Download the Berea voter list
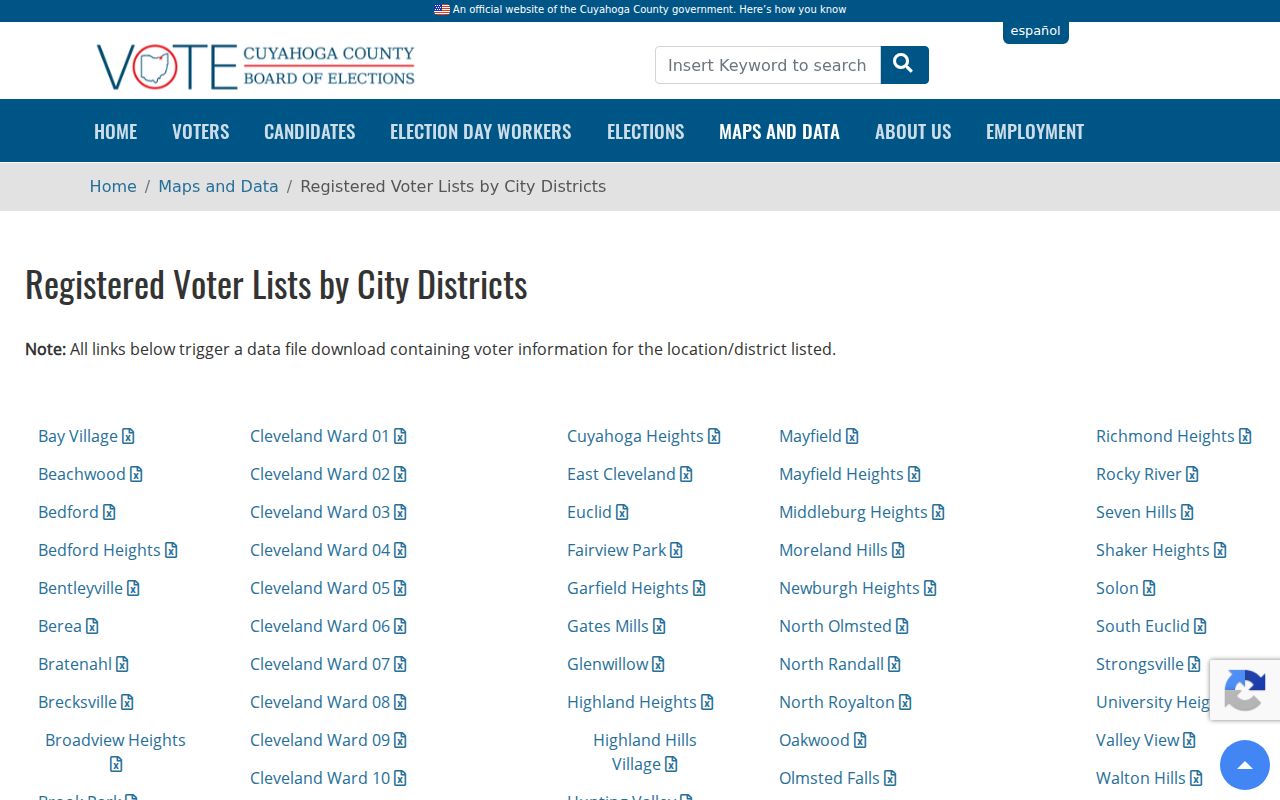Screen dimensions: 1280x800 pos(68,626)
